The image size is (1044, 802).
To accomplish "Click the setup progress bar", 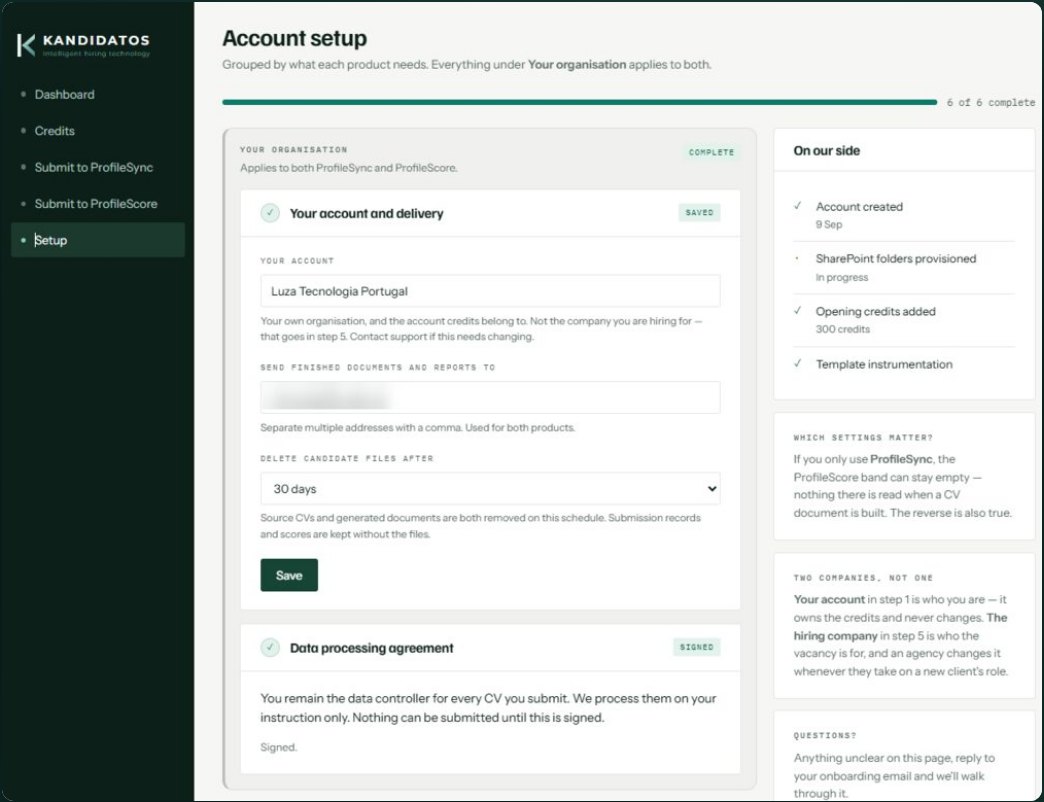I will [x=579, y=102].
